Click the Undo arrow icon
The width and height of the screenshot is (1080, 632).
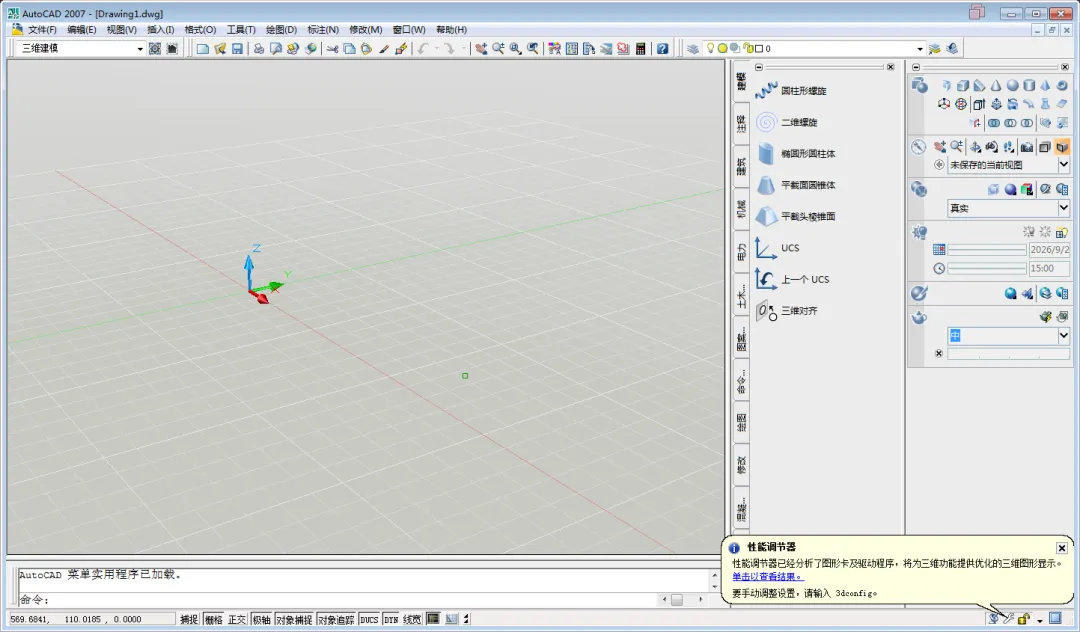423,49
